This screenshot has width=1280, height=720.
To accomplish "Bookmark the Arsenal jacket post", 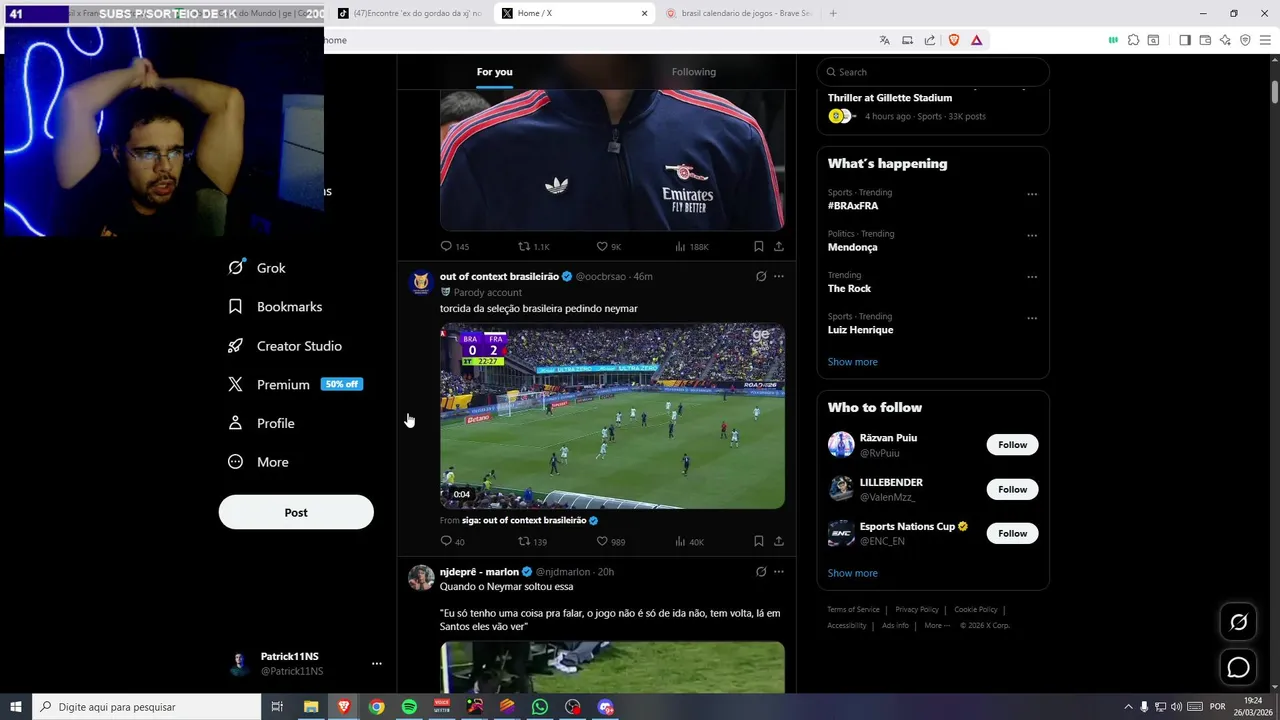I will point(759,246).
